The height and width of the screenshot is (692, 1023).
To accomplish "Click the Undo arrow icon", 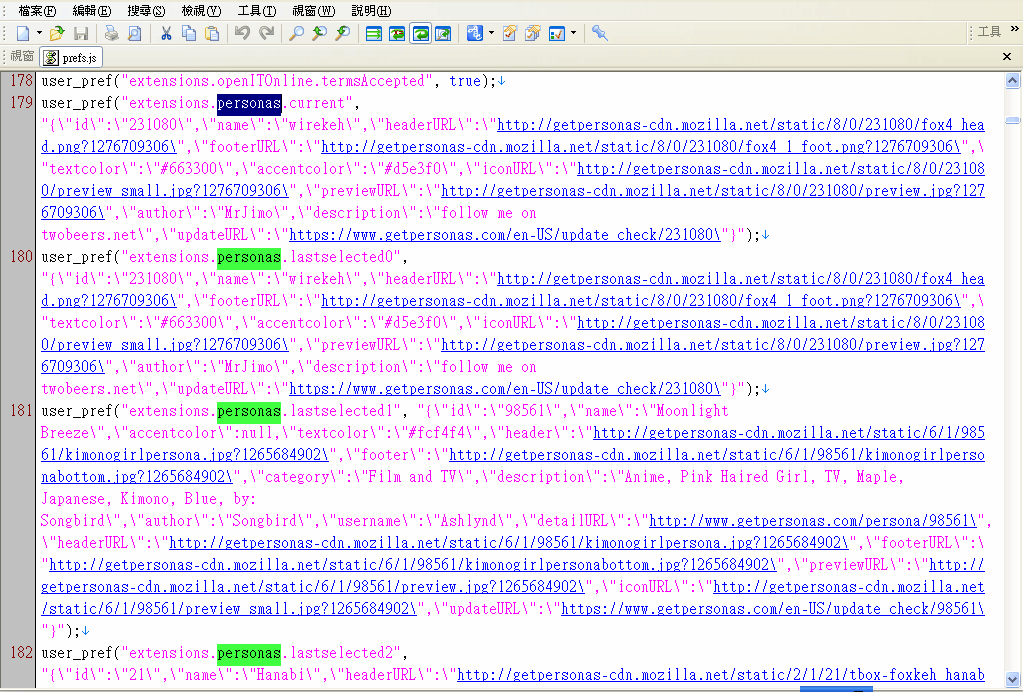I will tap(242, 34).
